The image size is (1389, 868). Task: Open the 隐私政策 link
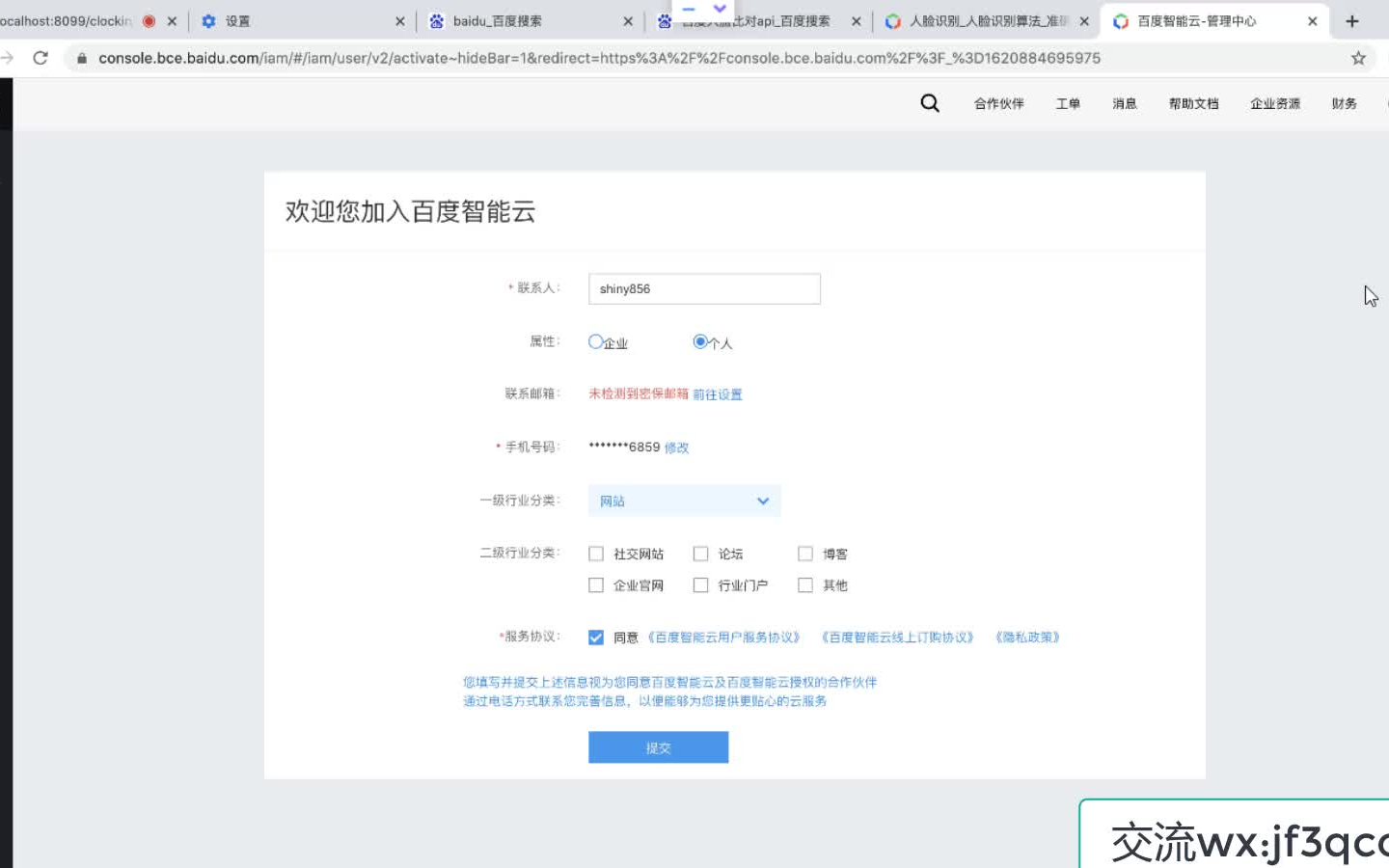click(x=1027, y=637)
